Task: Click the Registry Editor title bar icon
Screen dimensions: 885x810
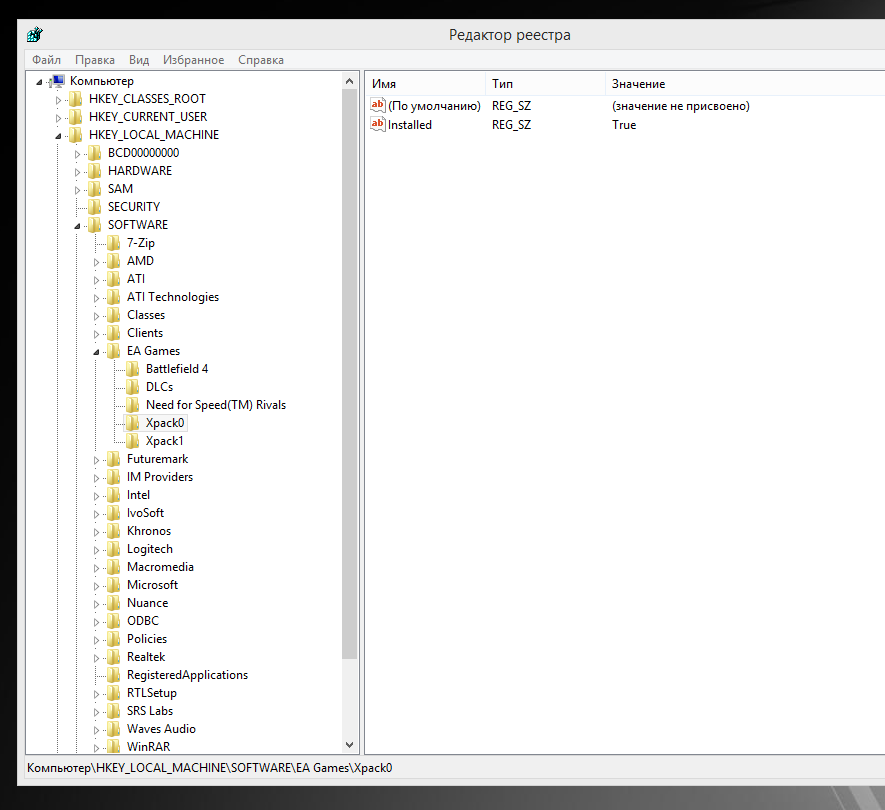Action: click(34, 34)
